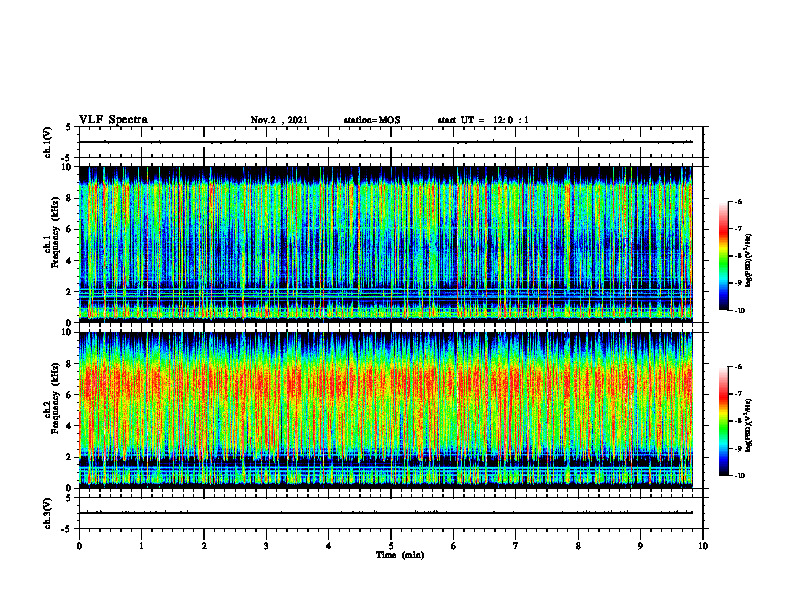Click the ch.1(V) waveform axis label

pyautogui.click(x=47, y=142)
